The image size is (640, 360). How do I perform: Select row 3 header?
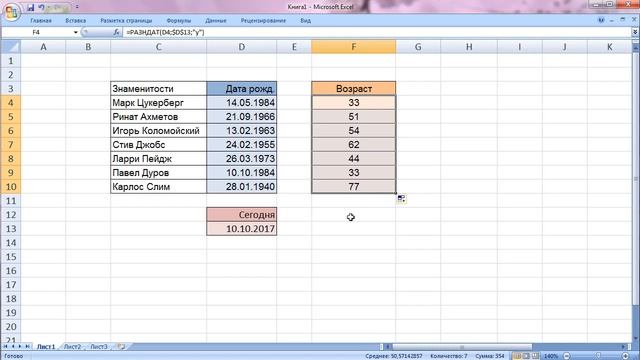click(x=11, y=89)
